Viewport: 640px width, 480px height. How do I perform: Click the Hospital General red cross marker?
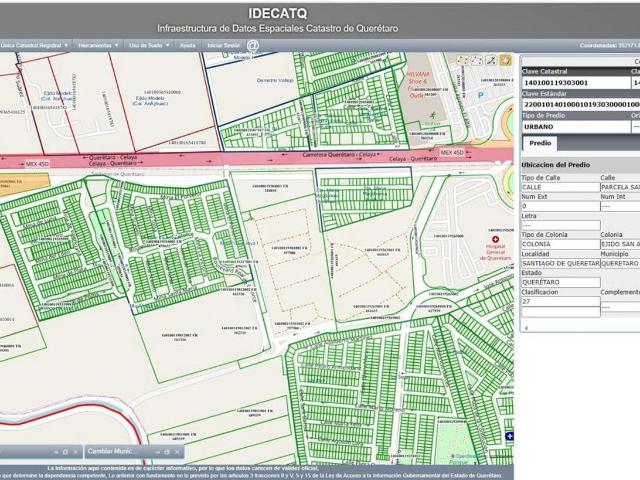click(496, 239)
